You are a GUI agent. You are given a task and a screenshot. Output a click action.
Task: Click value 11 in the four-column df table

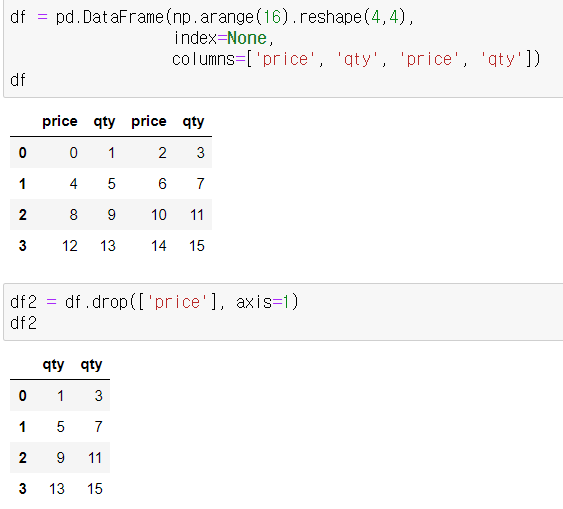coord(197,215)
